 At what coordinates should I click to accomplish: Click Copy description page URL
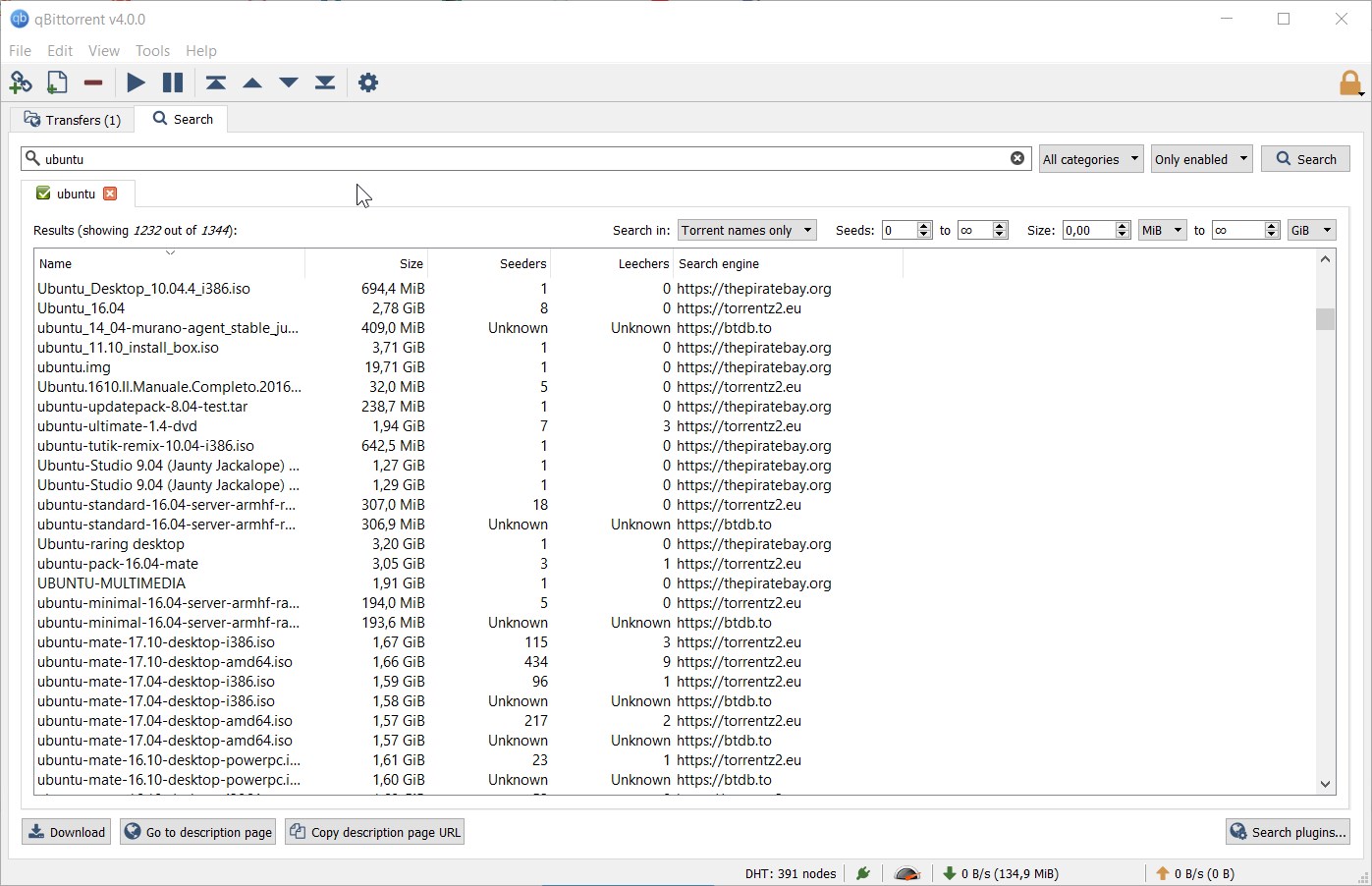(x=374, y=832)
